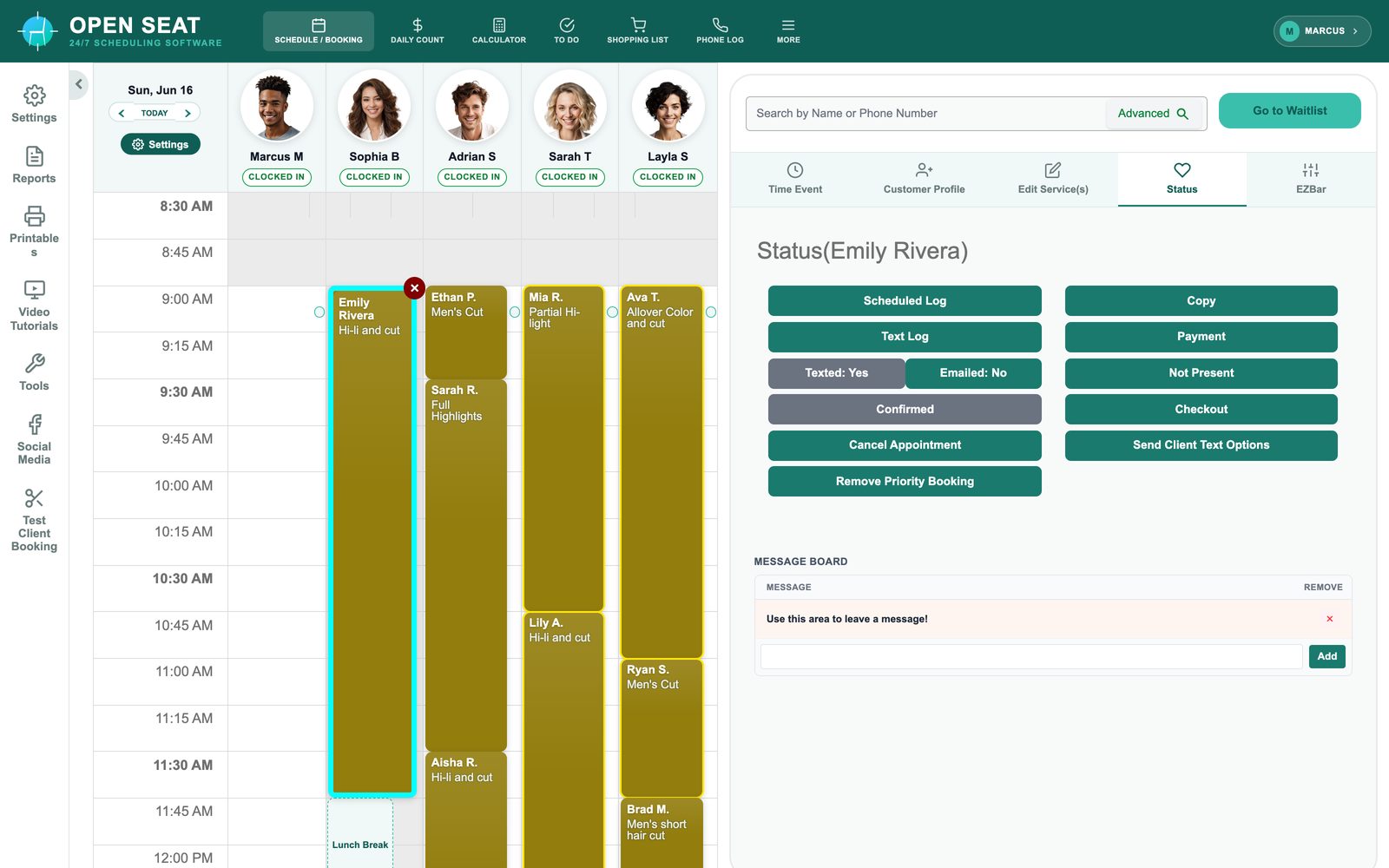
Task: Go to next day arrow
Action: coord(188,113)
